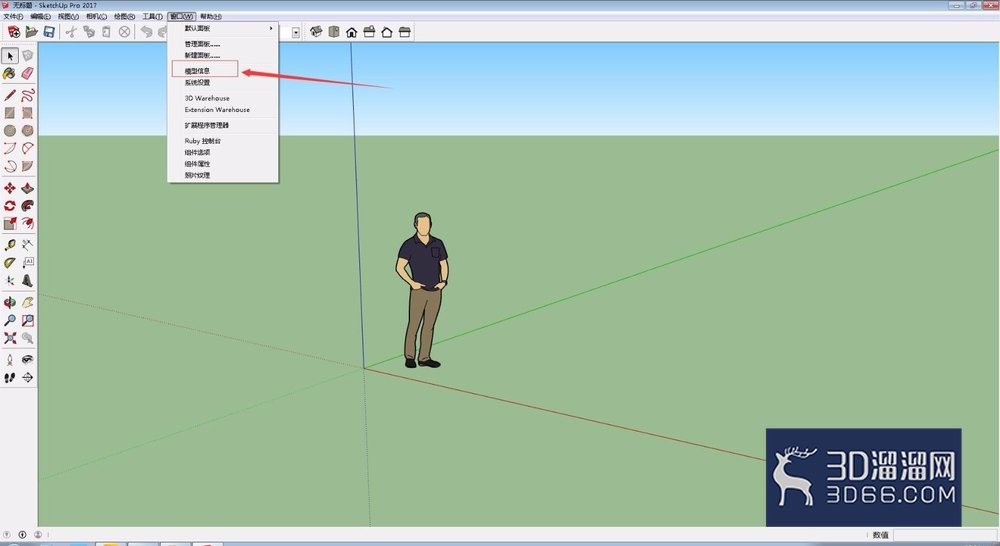1000x546 pixels.
Task: Choose the Zoom magnifier tool
Action: 10,320
